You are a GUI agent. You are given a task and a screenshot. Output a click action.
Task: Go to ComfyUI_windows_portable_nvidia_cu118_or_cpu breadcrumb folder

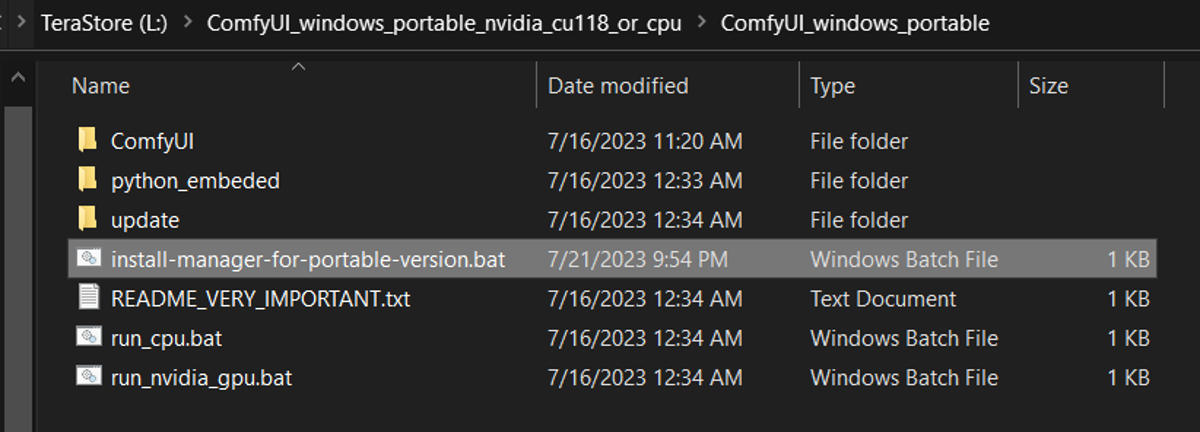coord(444,23)
